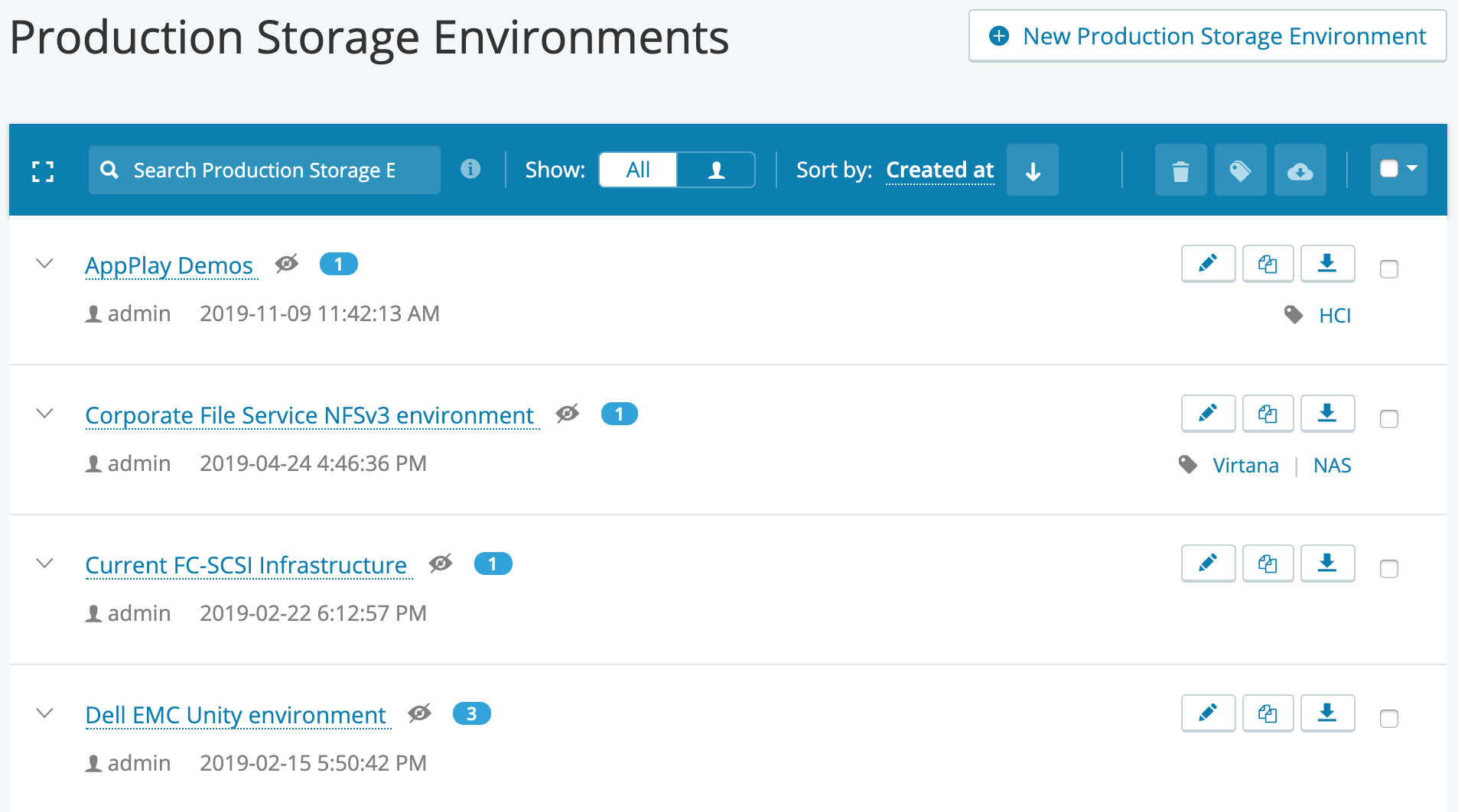The image size is (1458, 812).
Task: Open Dell EMC Unity environment link
Action: point(236,715)
